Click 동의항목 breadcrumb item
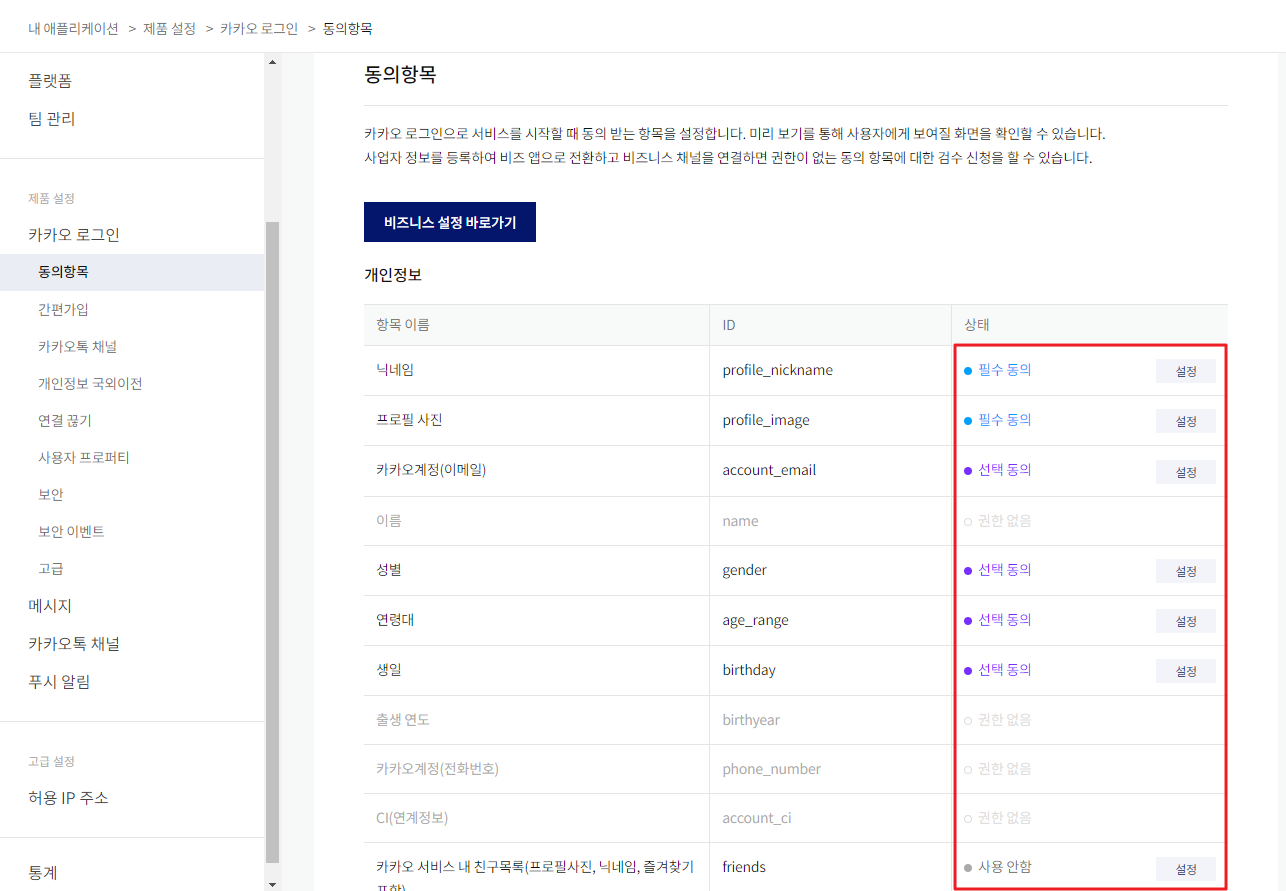 tap(347, 28)
